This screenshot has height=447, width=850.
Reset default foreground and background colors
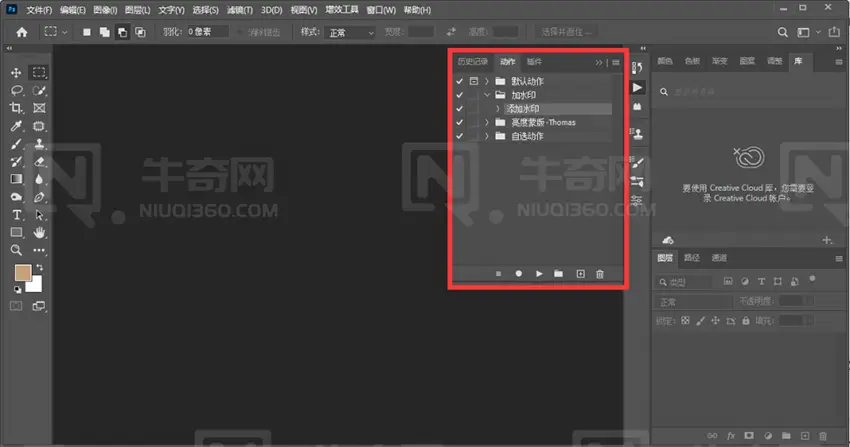click(17, 290)
